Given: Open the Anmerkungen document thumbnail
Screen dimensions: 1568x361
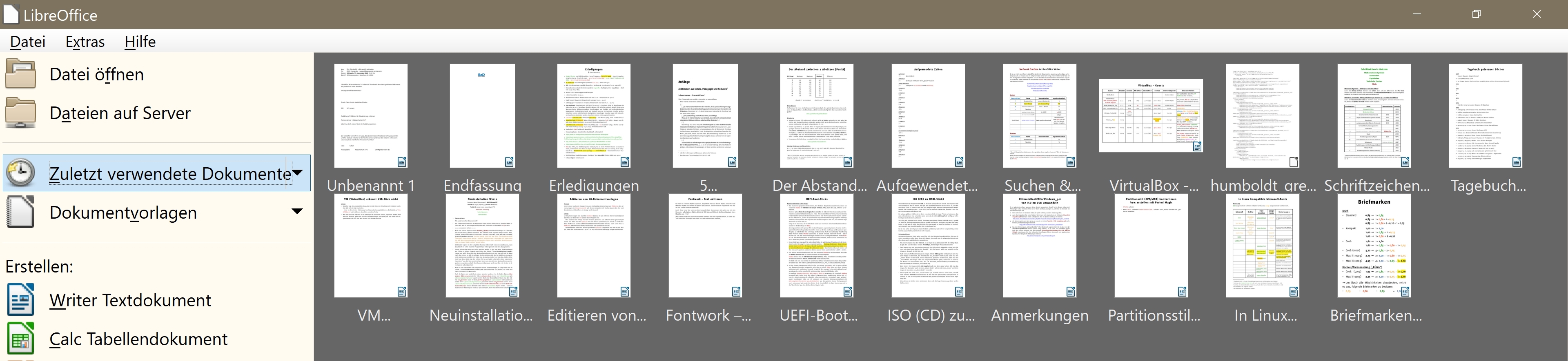Looking at the screenshot, I should coord(1040,246).
